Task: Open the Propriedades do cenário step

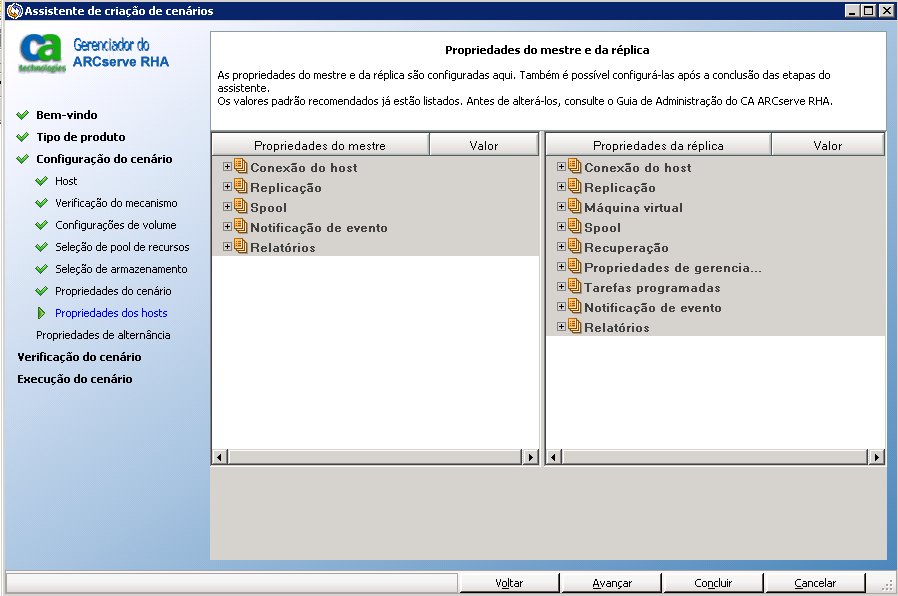Action: point(113,291)
